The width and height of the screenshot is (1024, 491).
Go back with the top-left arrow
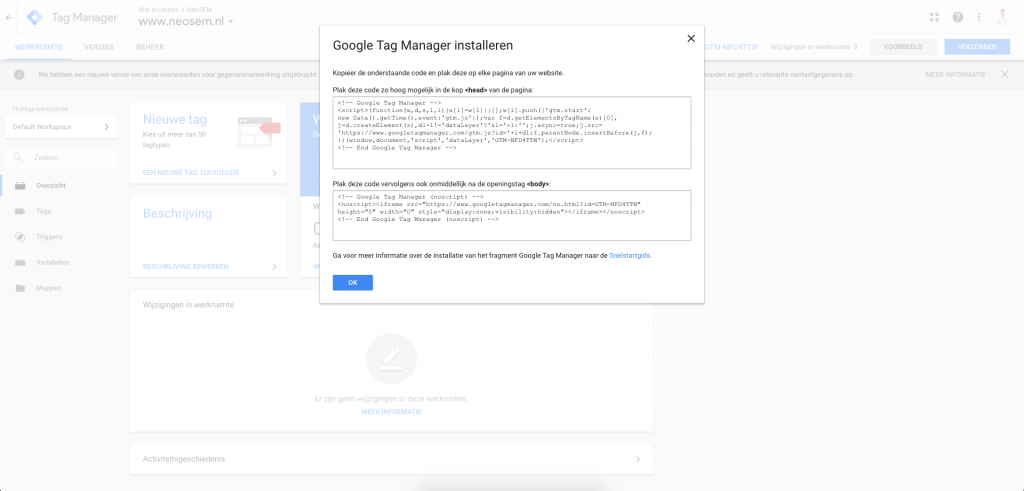click(x=8, y=18)
